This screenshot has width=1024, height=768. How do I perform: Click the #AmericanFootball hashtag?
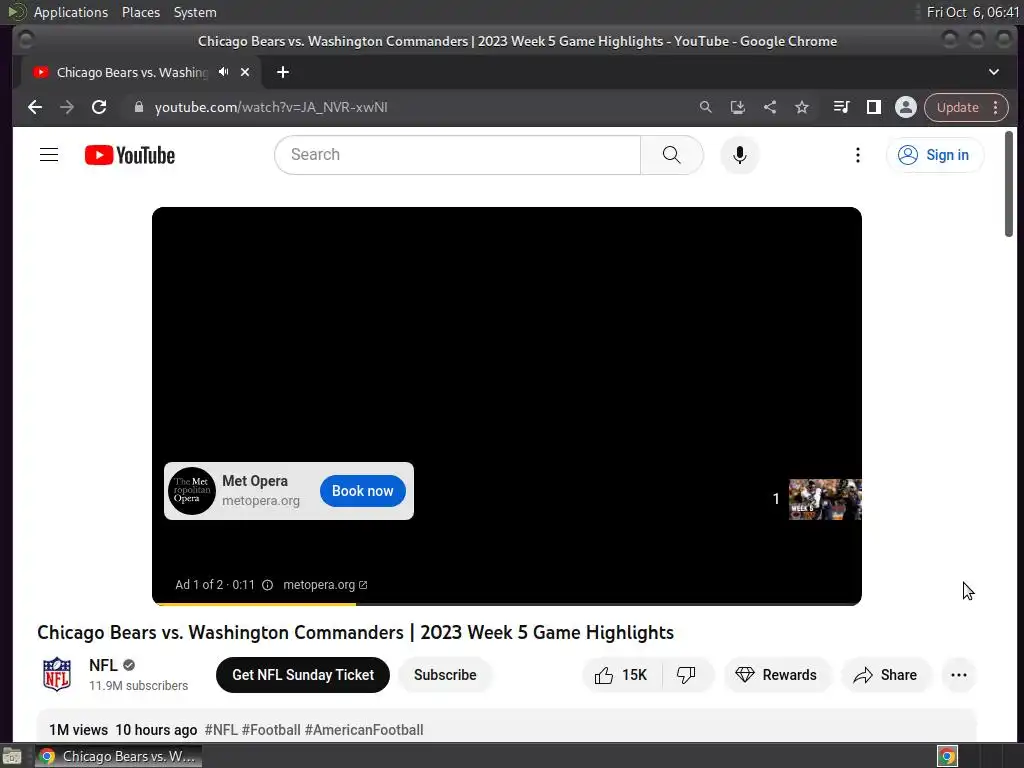coord(364,729)
